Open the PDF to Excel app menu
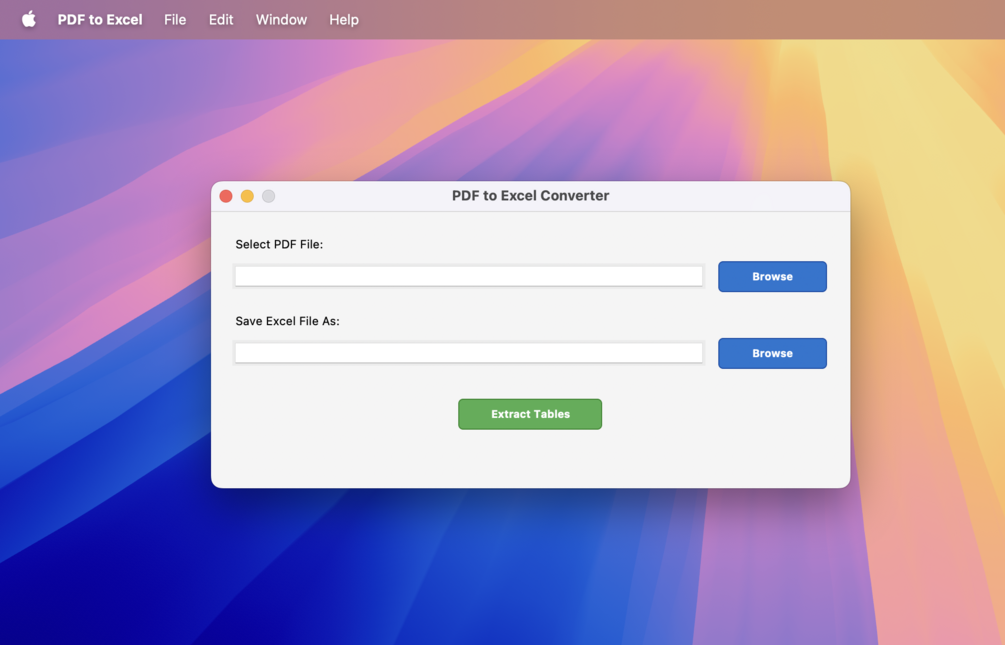The image size is (1005, 645). click(100, 20)
